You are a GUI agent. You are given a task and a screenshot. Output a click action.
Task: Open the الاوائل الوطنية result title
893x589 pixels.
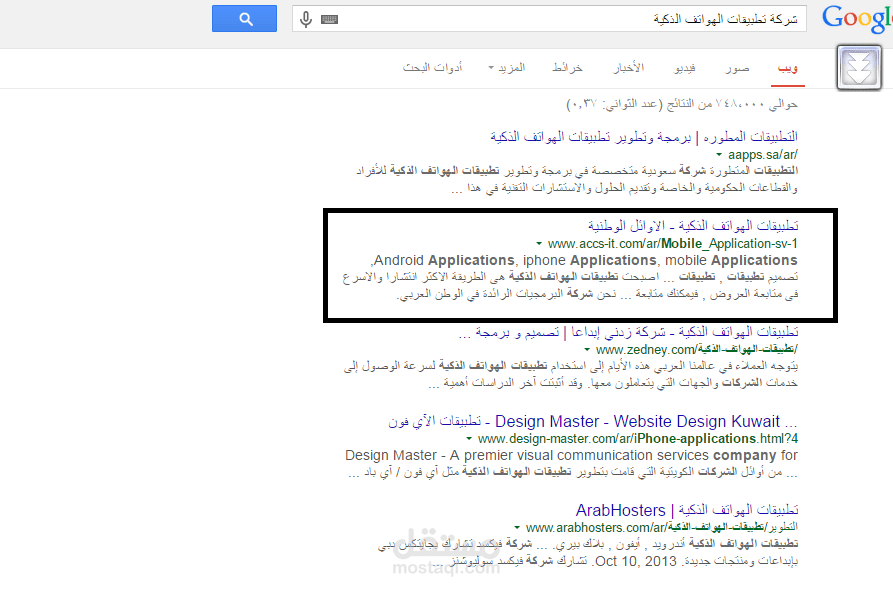(693, 226)
